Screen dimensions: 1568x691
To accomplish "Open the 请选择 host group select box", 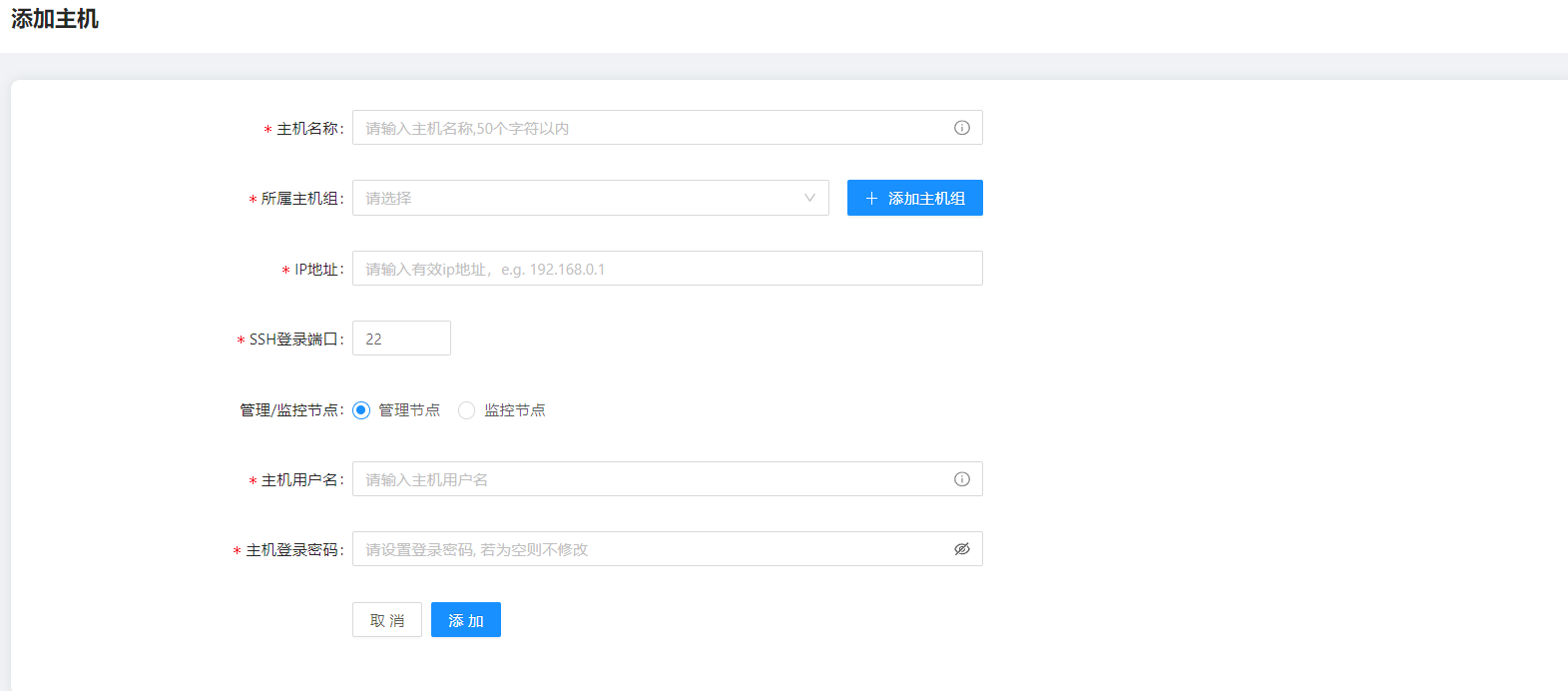I will point(579,198).
